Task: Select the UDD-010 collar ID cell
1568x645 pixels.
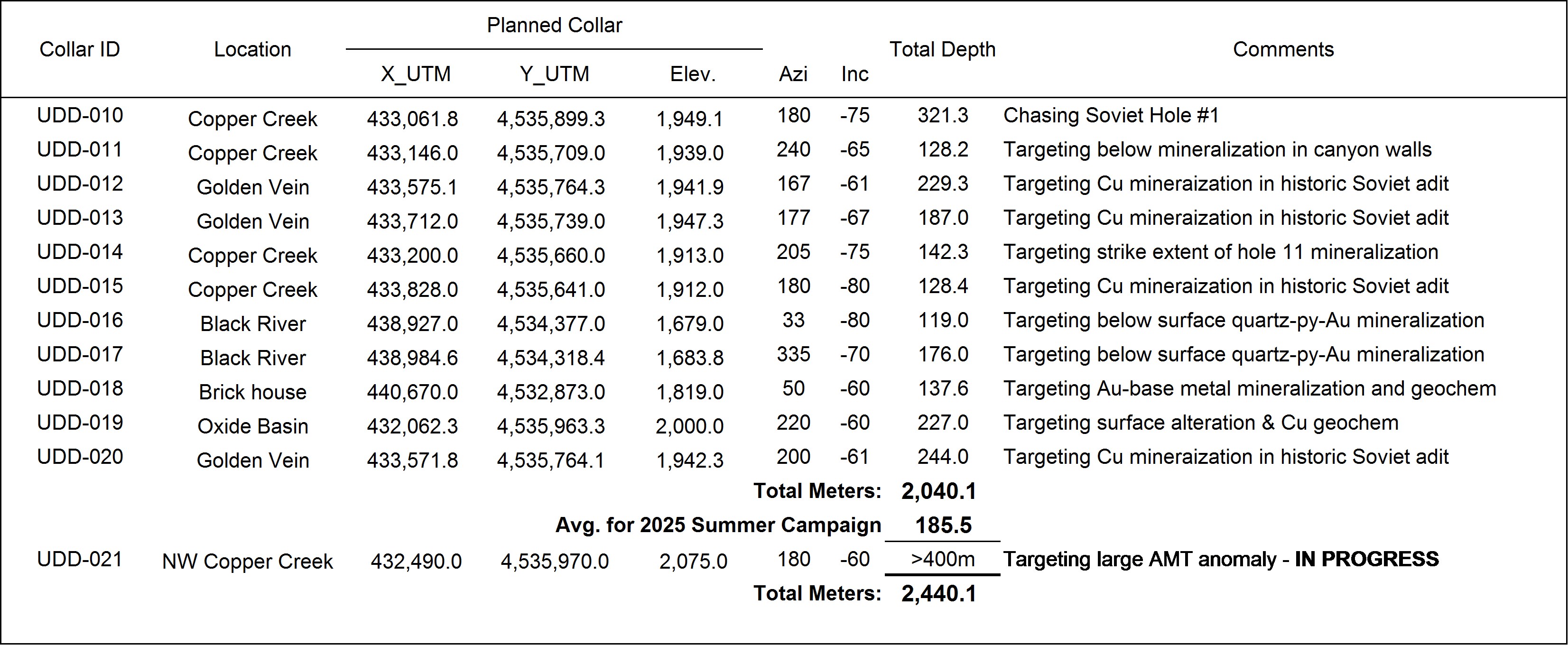Action: coord(80,116)
